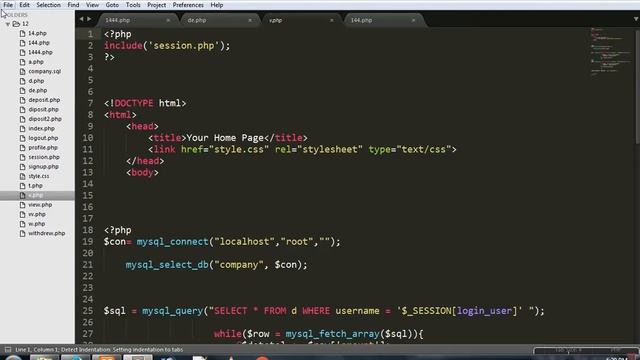This screenshot has height=360, width=640.
Task: Select the highlighted v.php sidebar row
Action: (37, 195)
